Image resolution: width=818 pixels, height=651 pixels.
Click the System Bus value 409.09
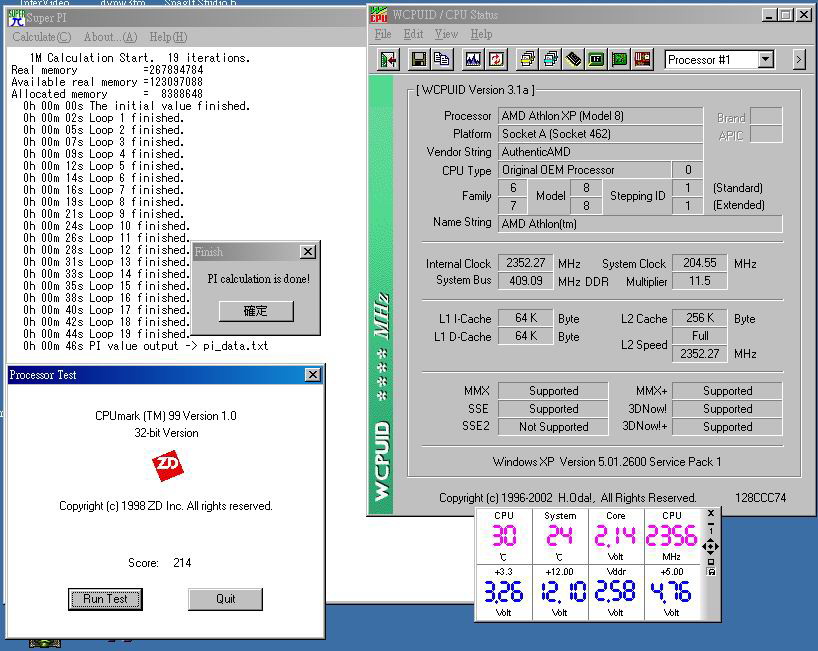pyautogui.click(x=525, y=281)
